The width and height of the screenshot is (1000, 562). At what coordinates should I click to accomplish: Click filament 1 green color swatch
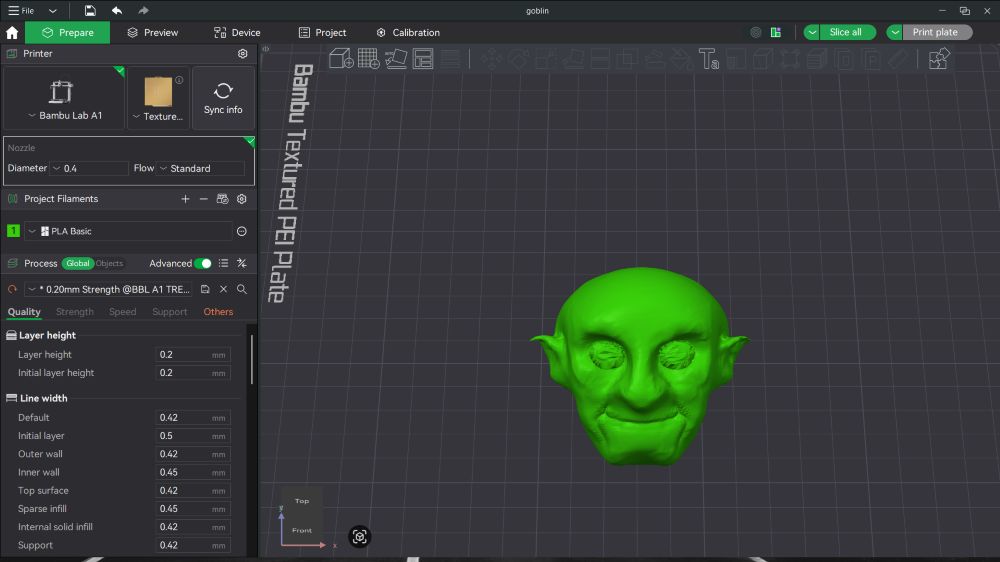coord(13,231)
